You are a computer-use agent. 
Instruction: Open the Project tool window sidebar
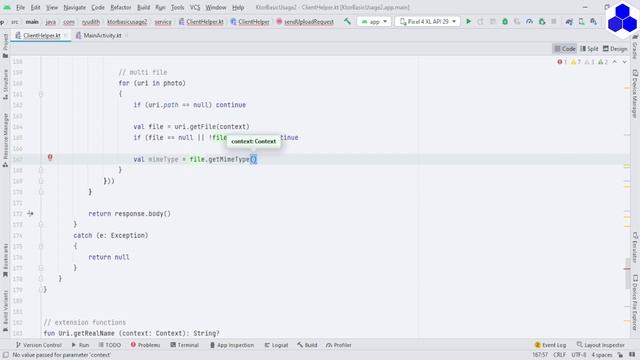[x=5, y=45]
